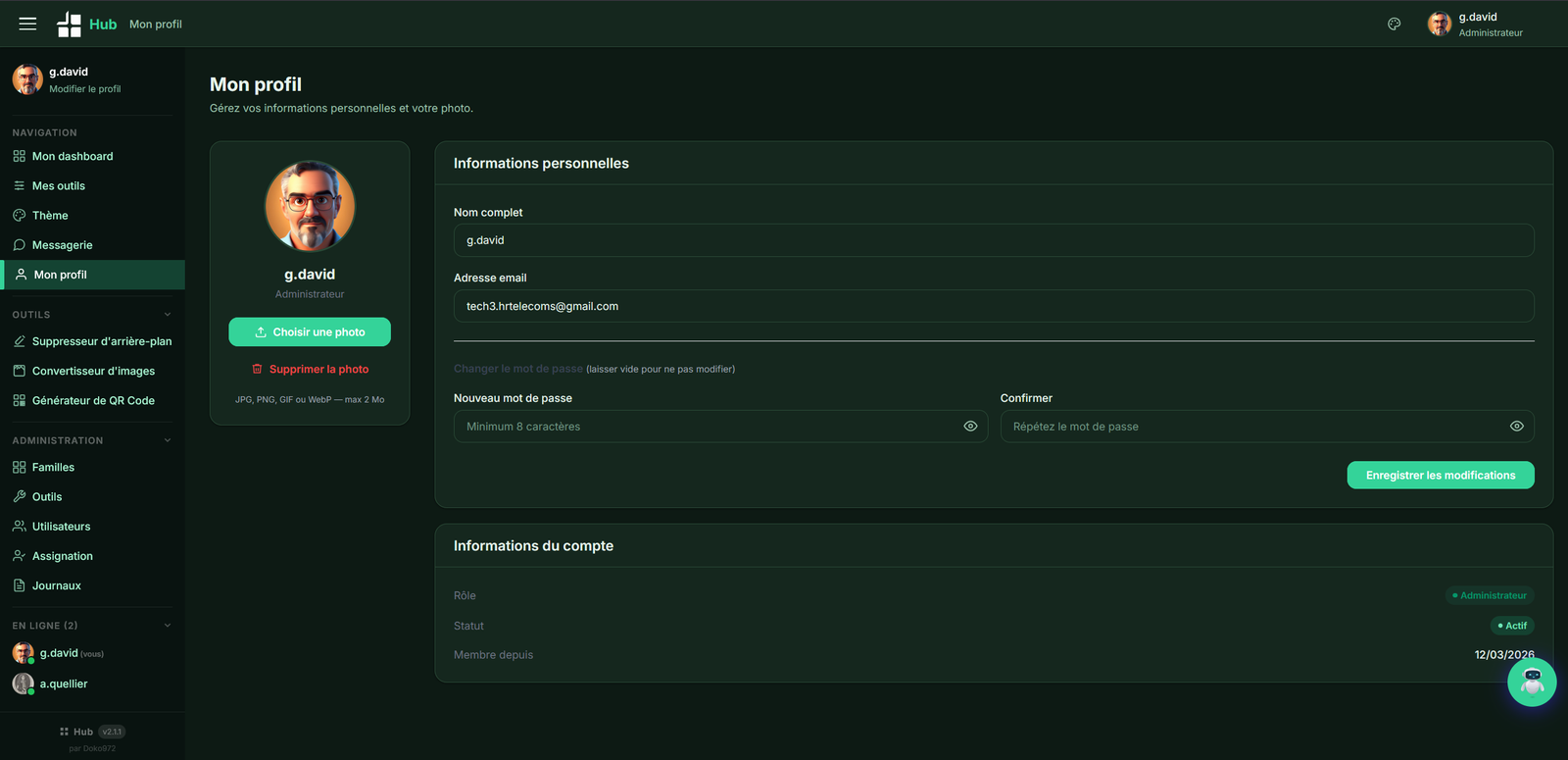The height and width of the screenshot is (760, 1568).
Task: Click the v2.1.1 version badge
Action: [112, 732]
